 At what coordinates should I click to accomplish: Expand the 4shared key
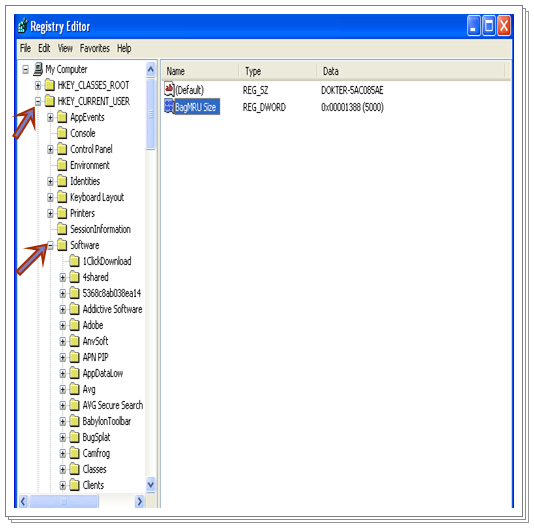click(x=63, y=278)
